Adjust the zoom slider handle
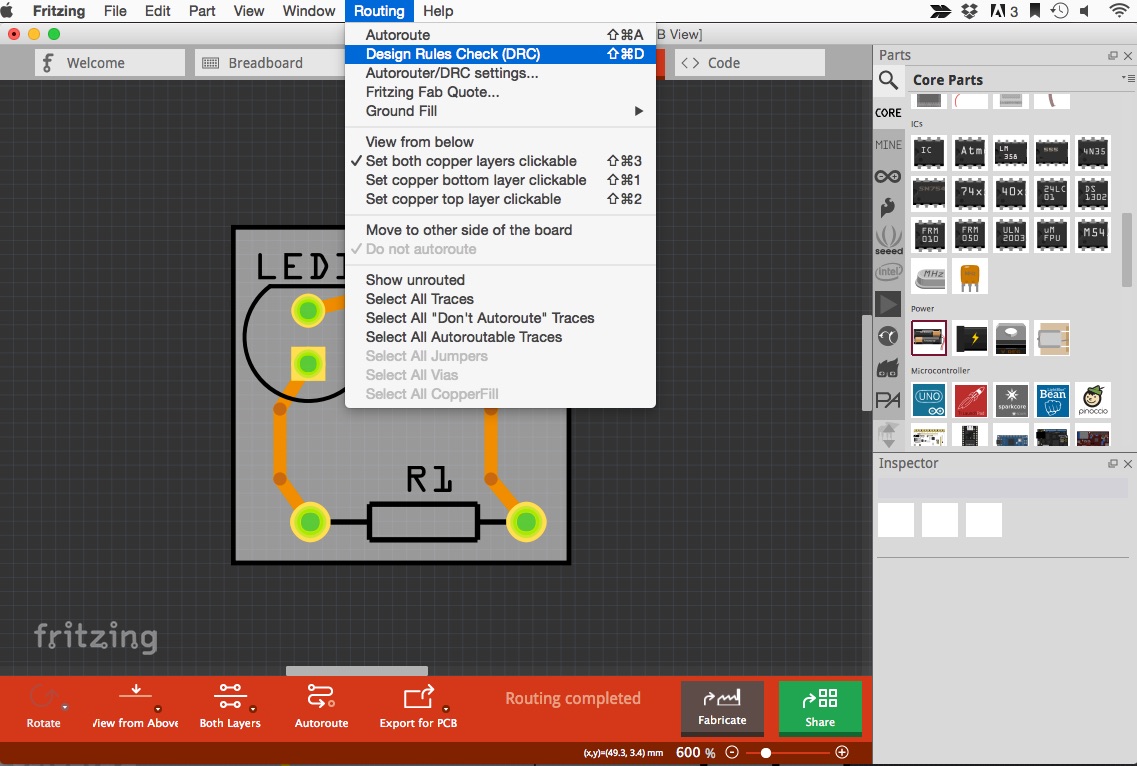This screenshot has height=766, width=1137. (766, 753)
